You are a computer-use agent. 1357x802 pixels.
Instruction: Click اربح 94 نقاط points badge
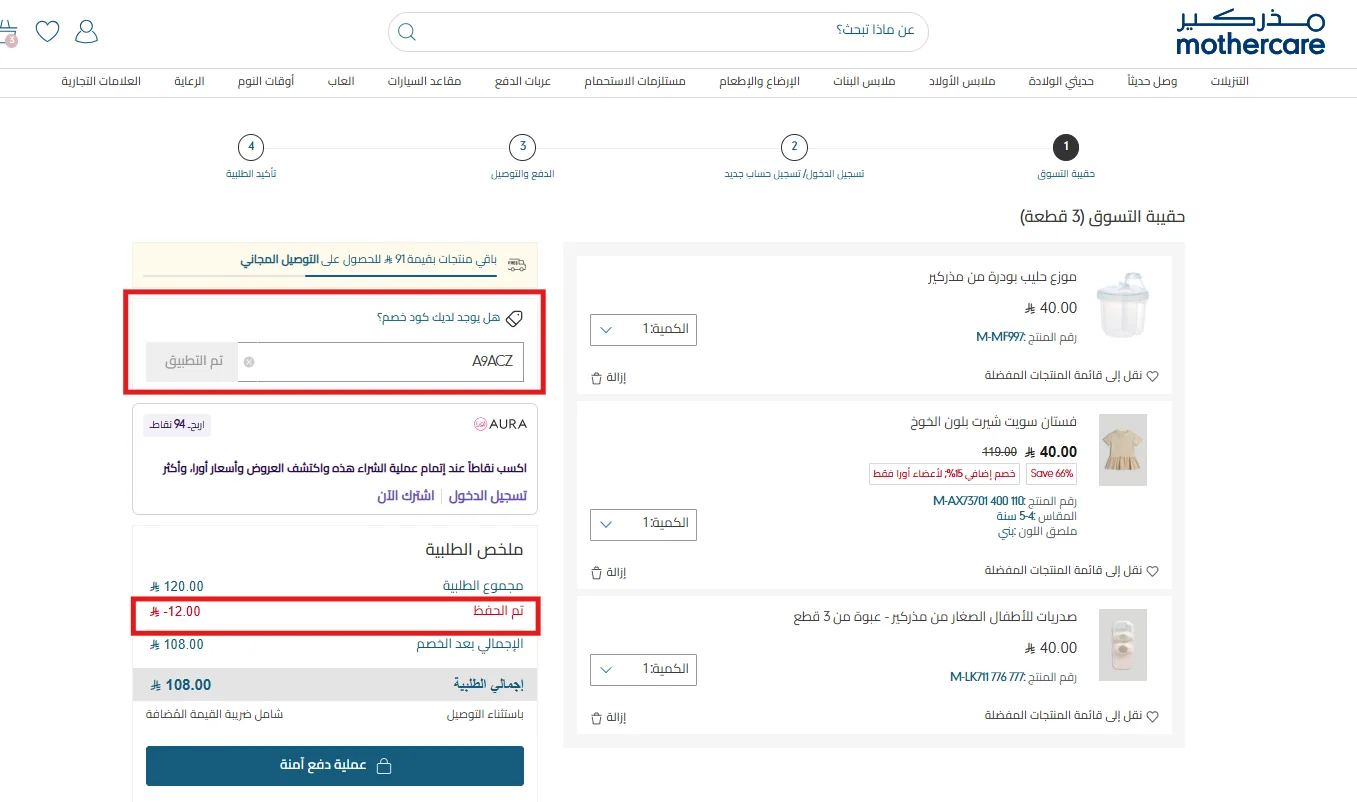tap(177, 426)
